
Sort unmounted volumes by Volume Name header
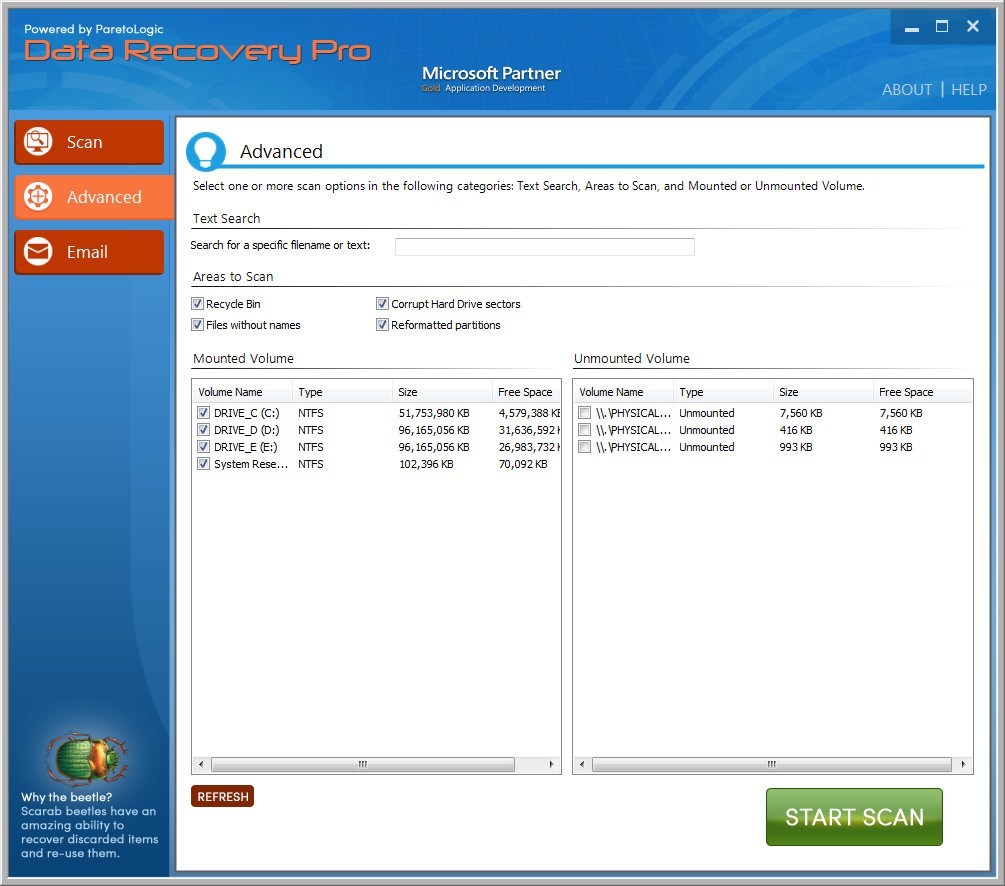coord(624,392)
